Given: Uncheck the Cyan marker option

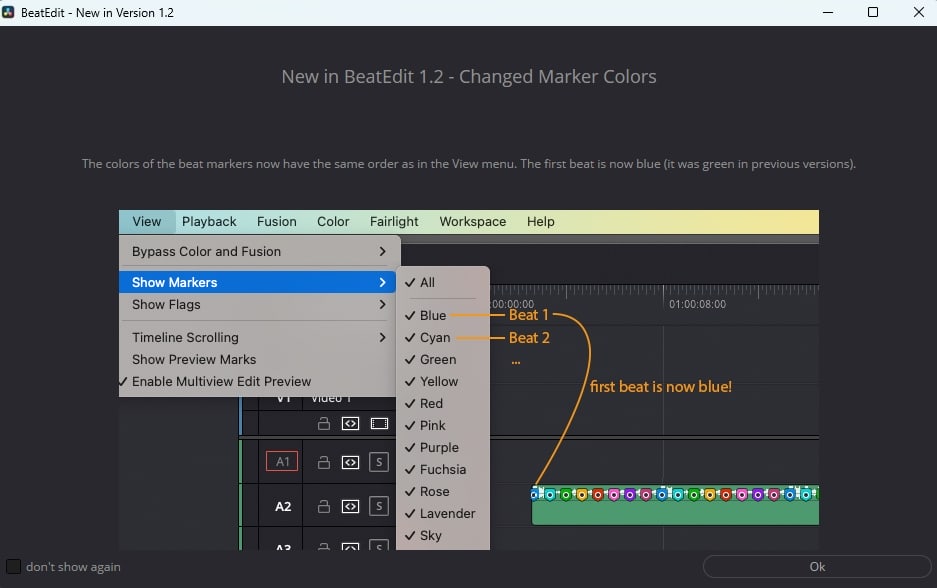Looking at the screenshot, I should coord(434,338).
